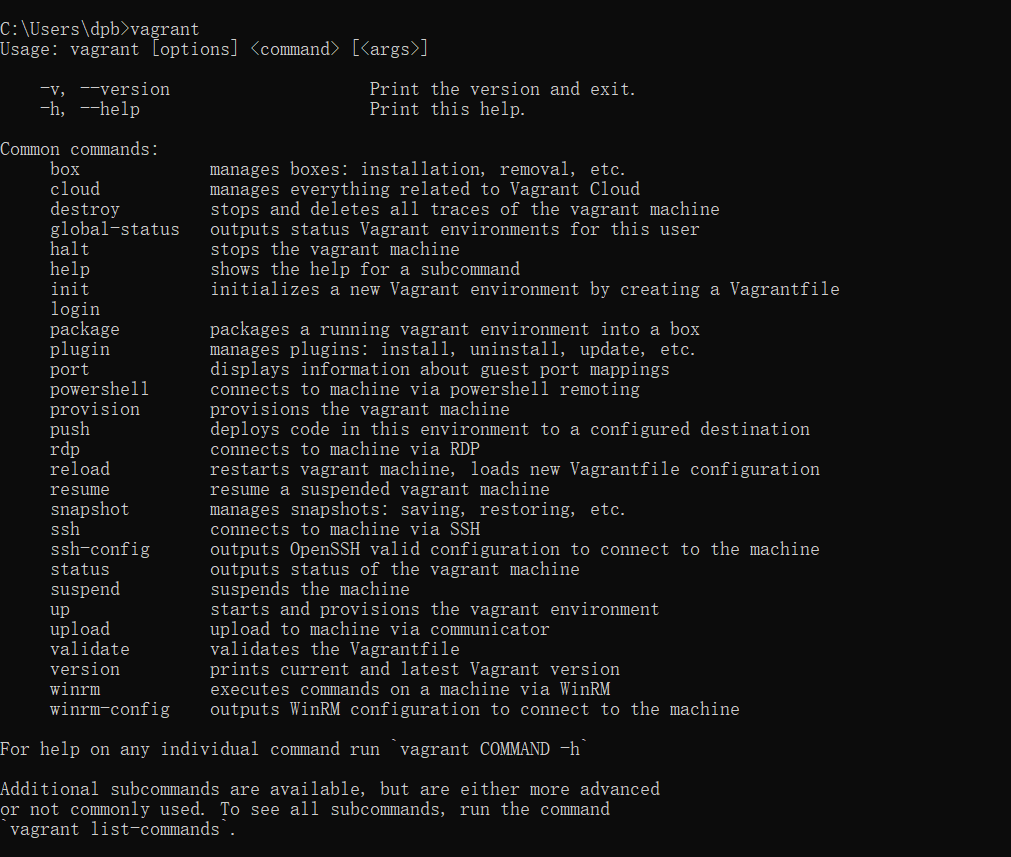
Task: Select the 'cloud' command name
Action: [x=75, y=189]
